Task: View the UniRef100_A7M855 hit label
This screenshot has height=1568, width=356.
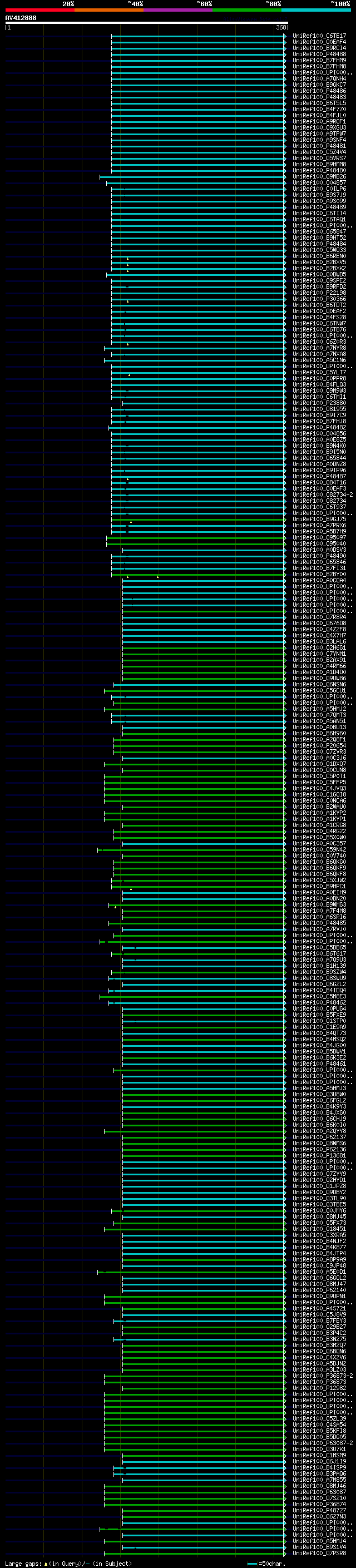Action: (319, 1480)
